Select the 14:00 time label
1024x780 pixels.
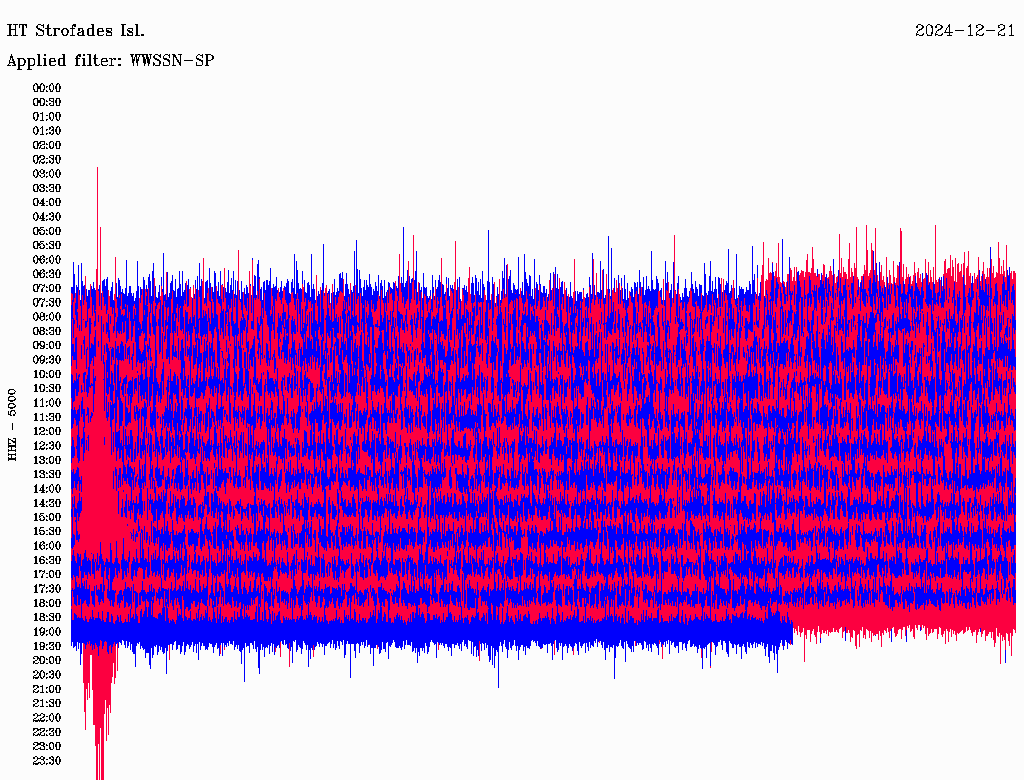47,489
